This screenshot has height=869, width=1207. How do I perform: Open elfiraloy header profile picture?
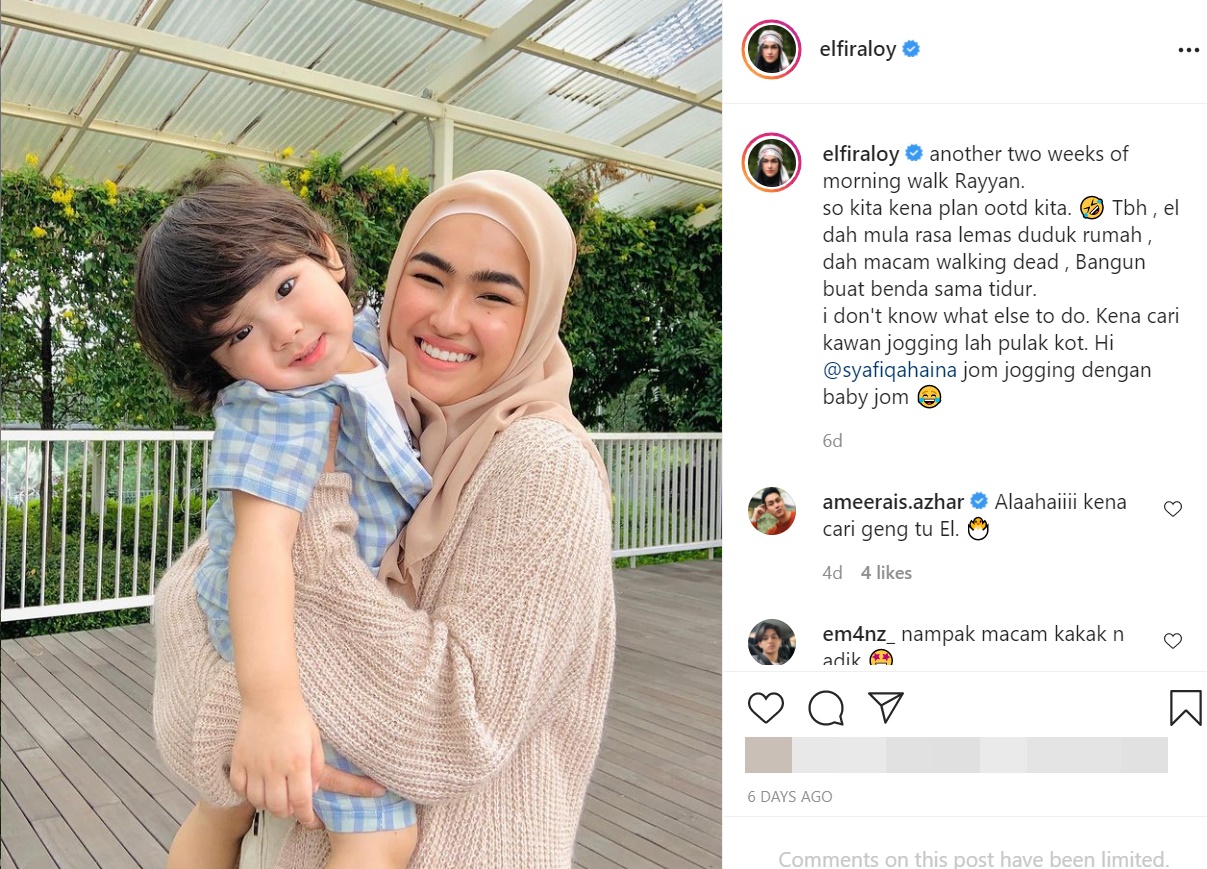[772, 49]
